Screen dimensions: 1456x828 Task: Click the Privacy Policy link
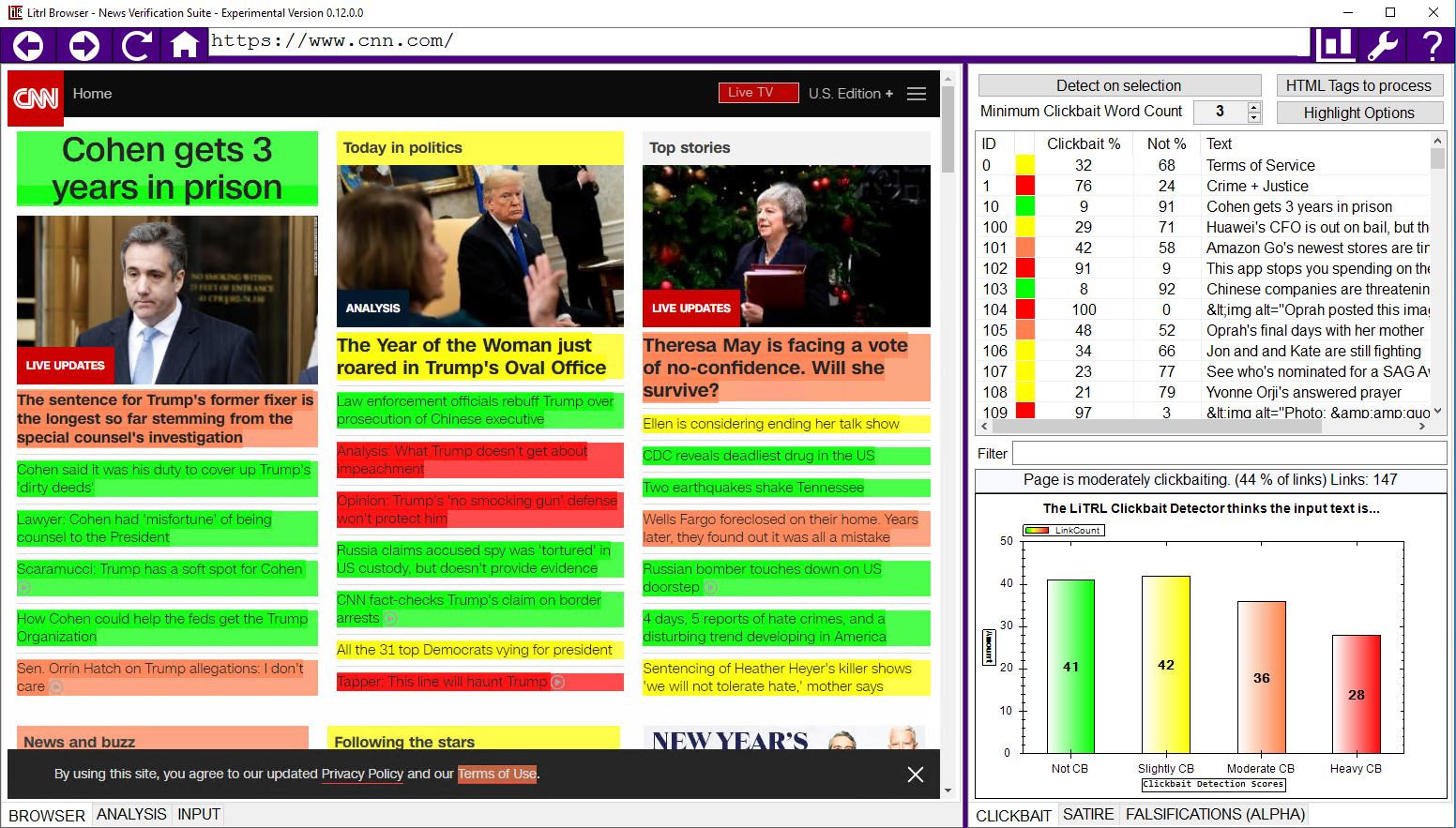coord(362,774)
